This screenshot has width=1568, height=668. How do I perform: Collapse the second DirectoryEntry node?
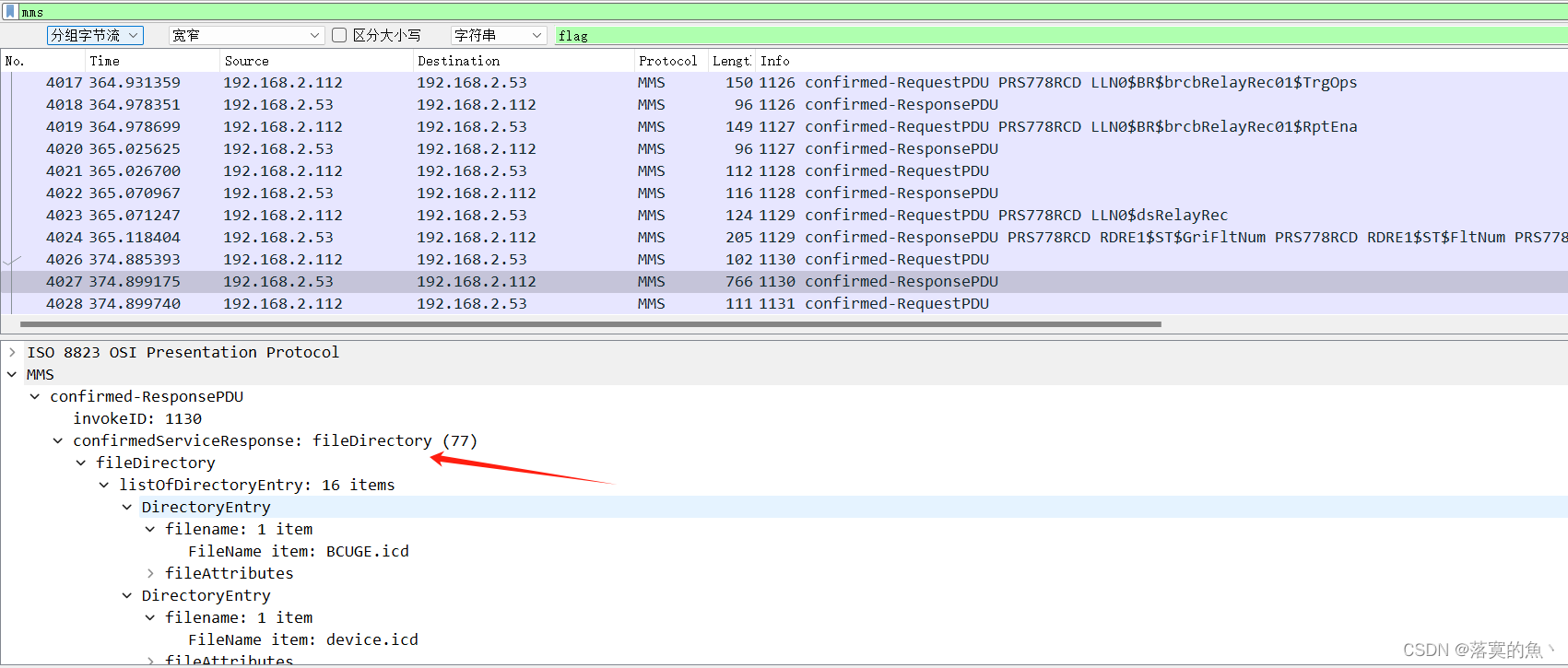click(x=127, y=595)
